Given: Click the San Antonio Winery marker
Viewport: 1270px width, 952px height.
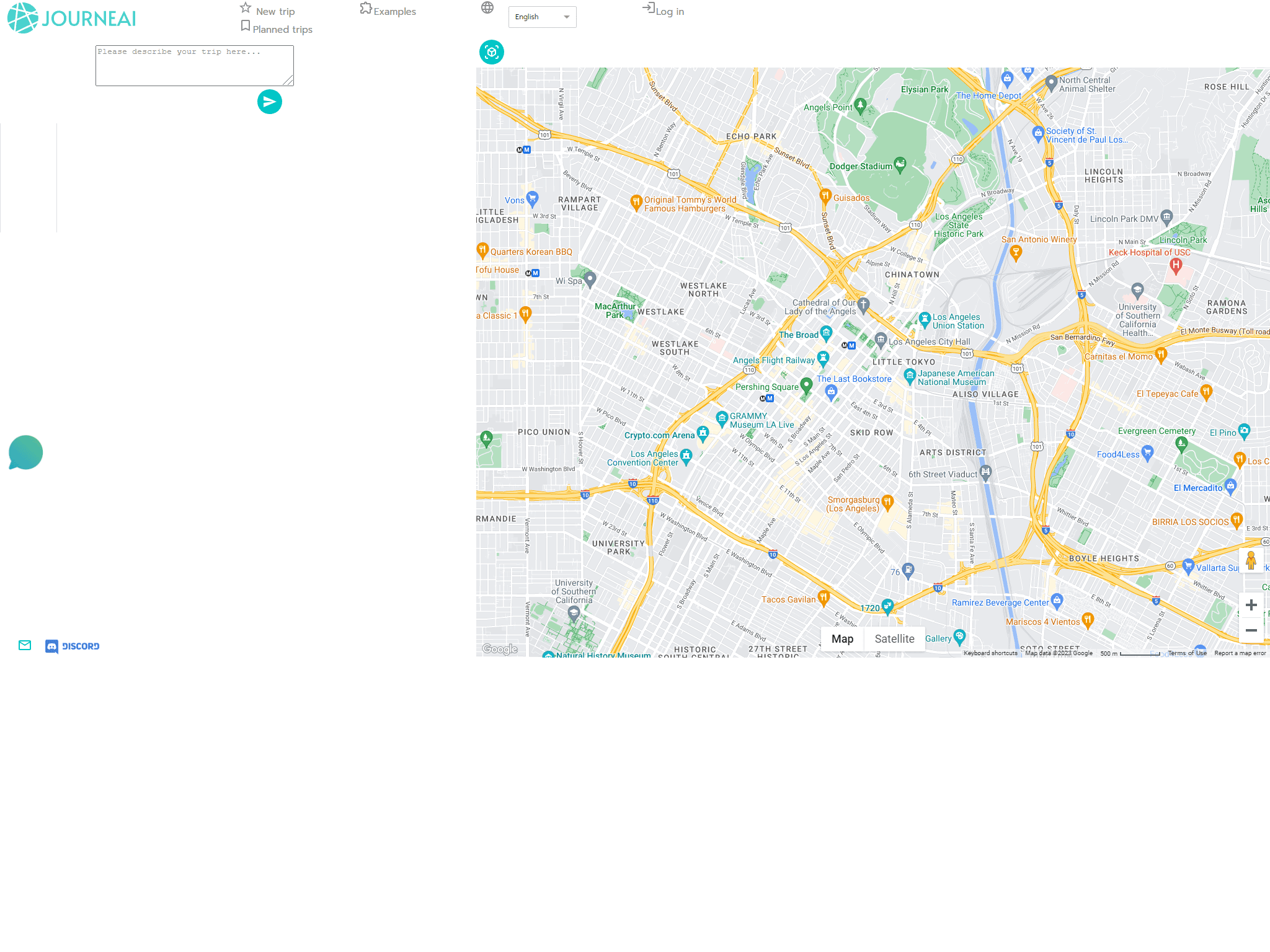Looking at the screenshot, I should coord(1015,252).
